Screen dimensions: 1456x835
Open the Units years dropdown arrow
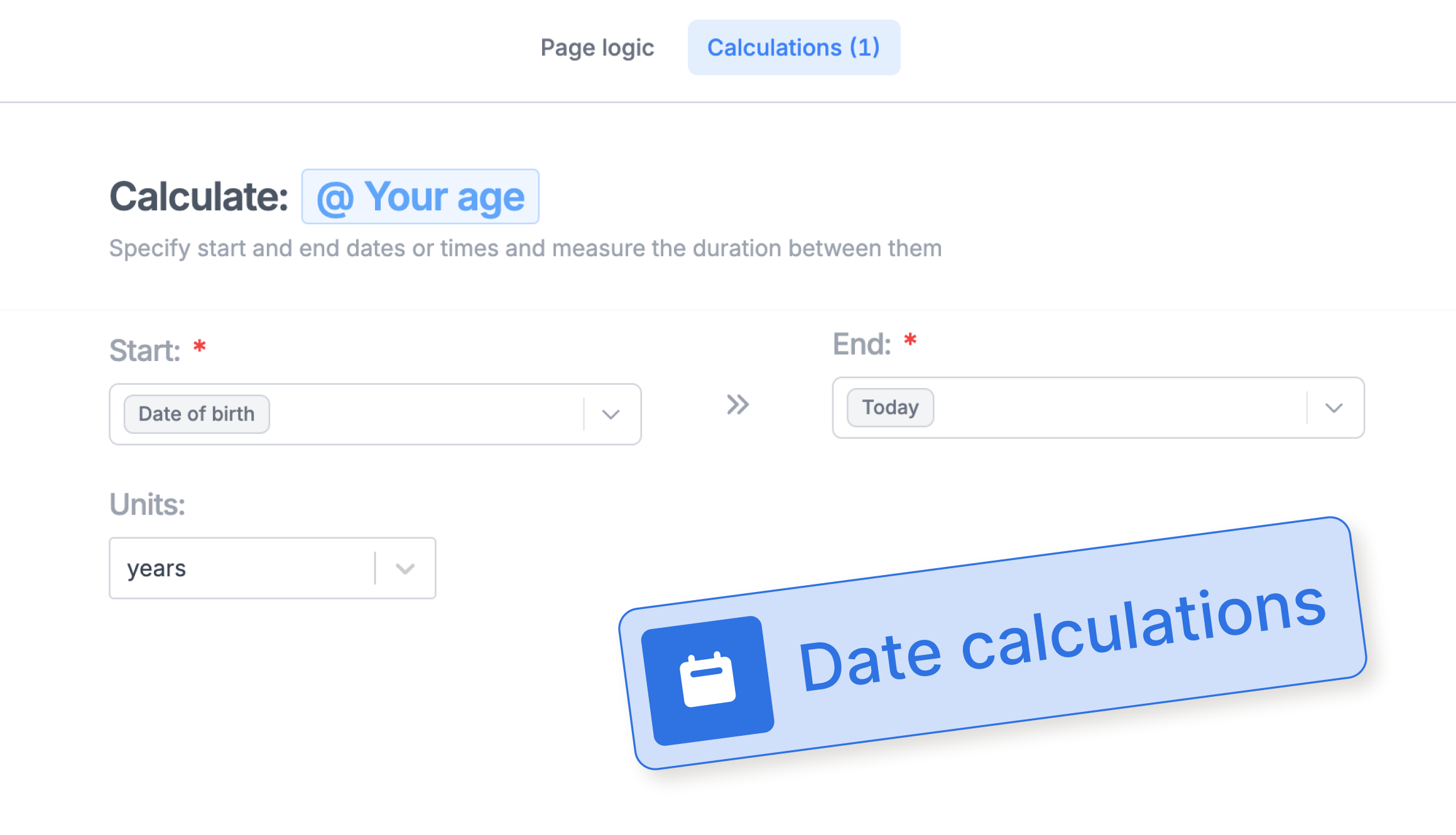[405, 569]
